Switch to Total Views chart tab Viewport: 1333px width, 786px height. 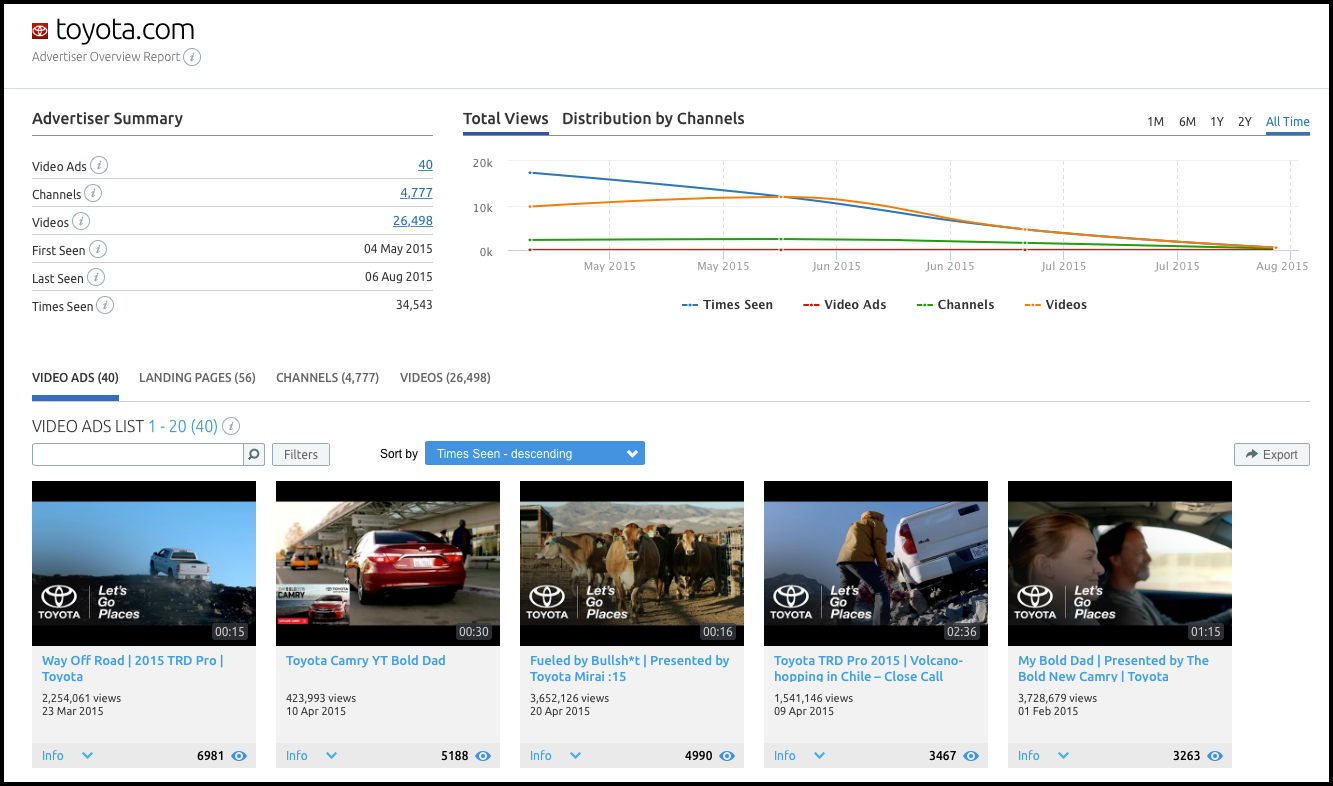[x=506, y=119]
